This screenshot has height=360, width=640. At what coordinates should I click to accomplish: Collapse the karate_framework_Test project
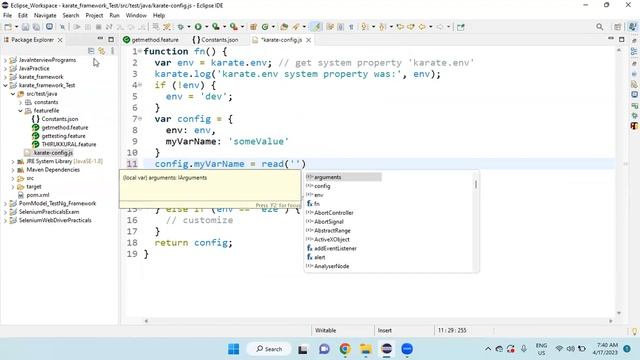point(5,85)
